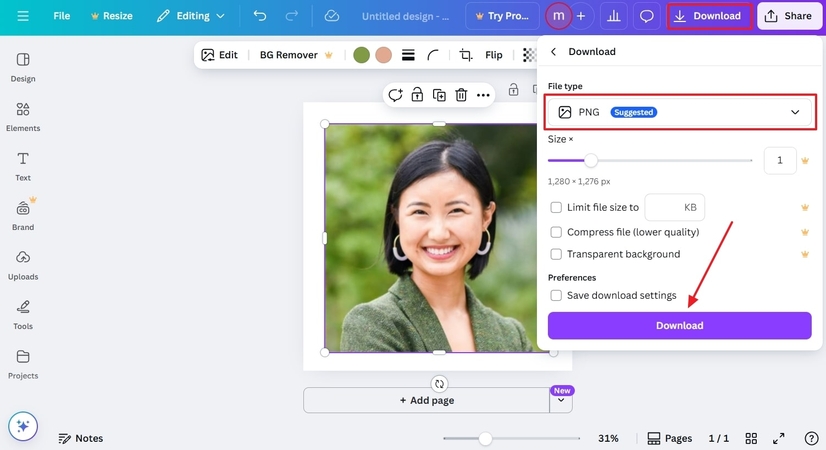826x450 pixels.
Task: Expand the Editing mode dropdown
Action: coord(191,16)
